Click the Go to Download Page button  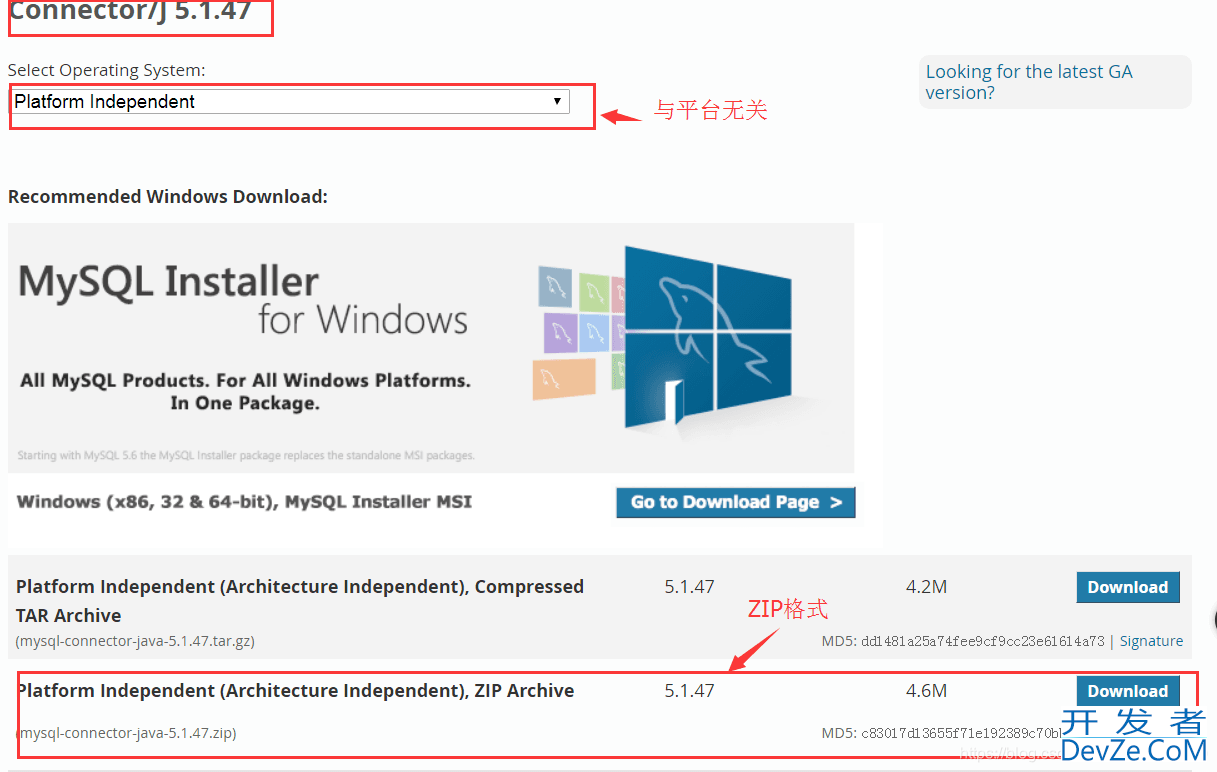click(736, 502)
